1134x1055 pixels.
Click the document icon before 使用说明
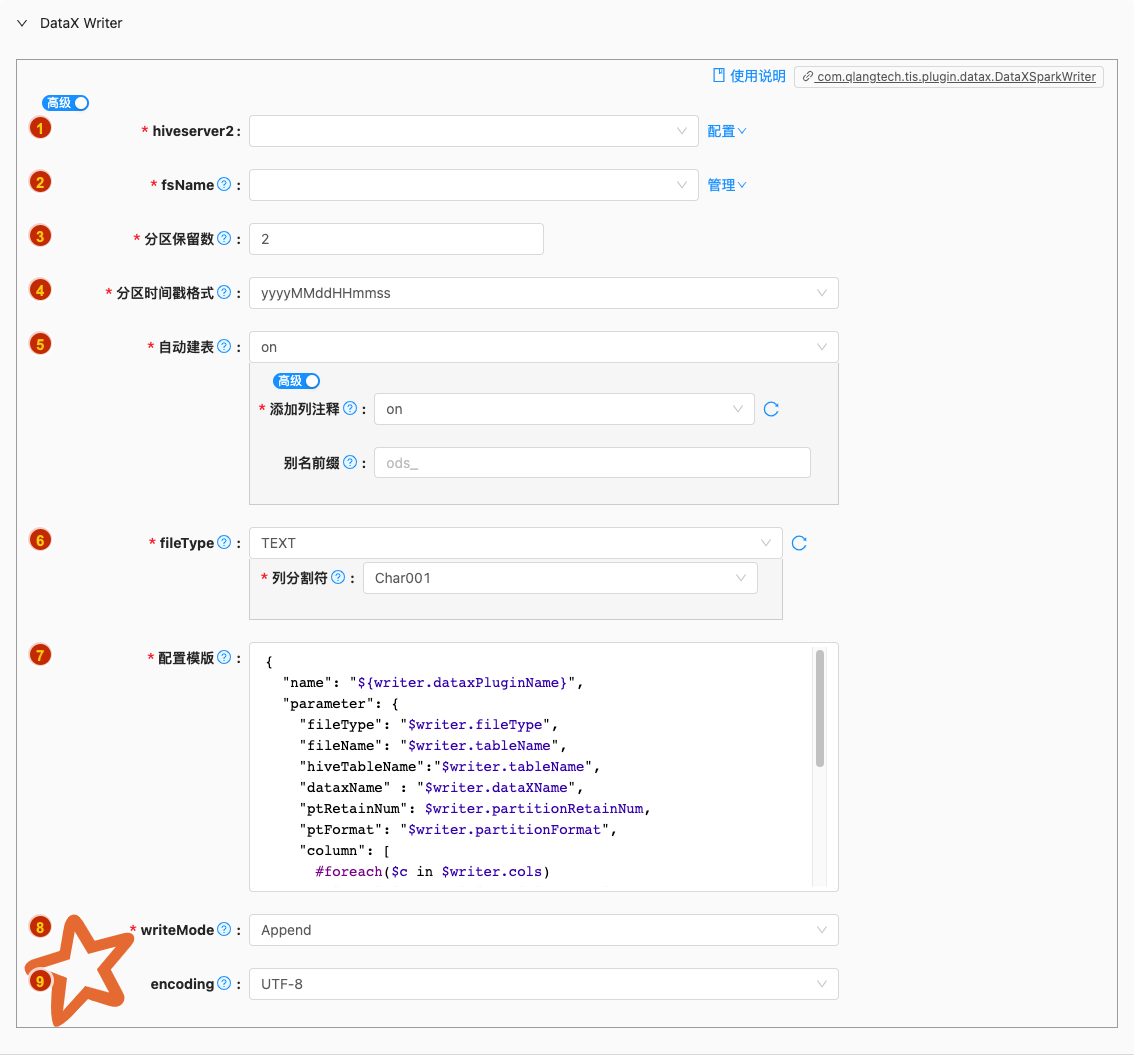point(719,75)
